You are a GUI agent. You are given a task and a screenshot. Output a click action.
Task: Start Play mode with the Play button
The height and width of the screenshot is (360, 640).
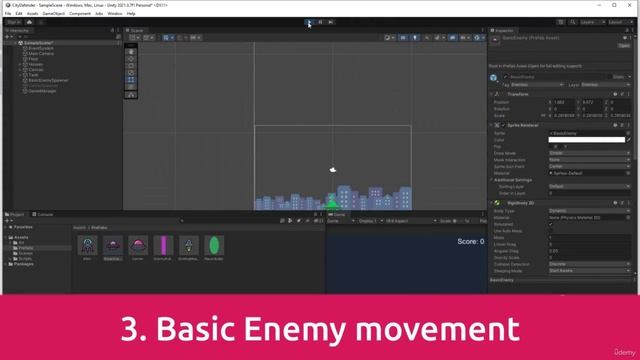coord(309,22)
